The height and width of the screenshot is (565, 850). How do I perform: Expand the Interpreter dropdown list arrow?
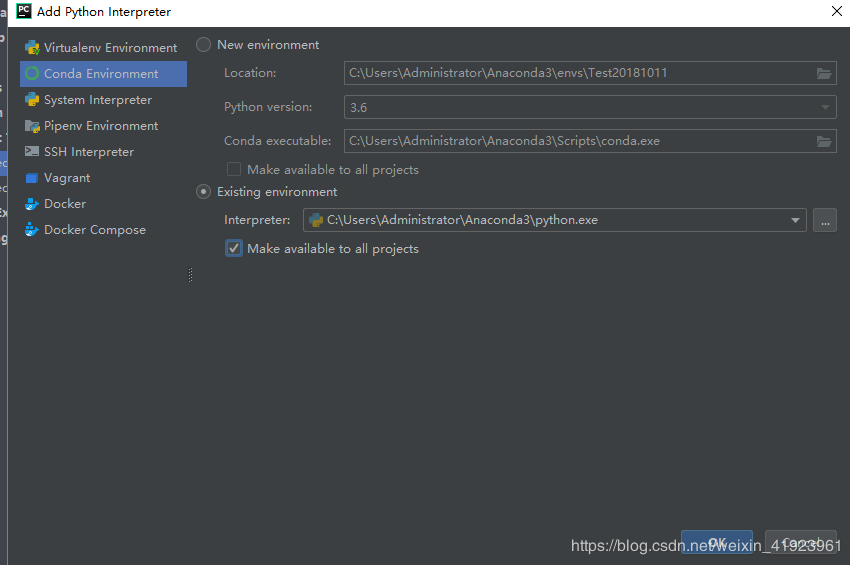click(795, 220)
